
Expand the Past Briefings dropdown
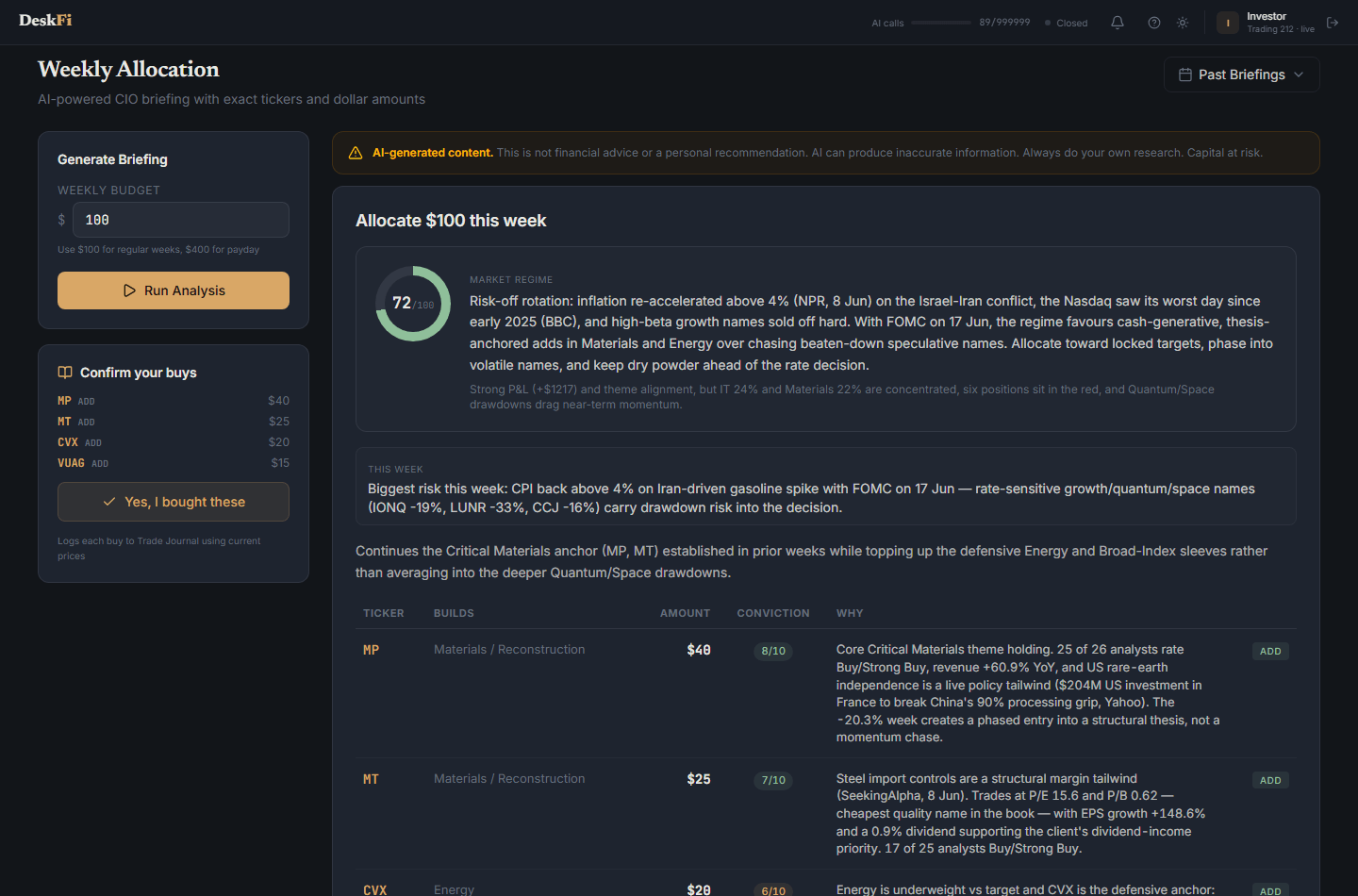pyautogui.click(x=1241, y=75)
